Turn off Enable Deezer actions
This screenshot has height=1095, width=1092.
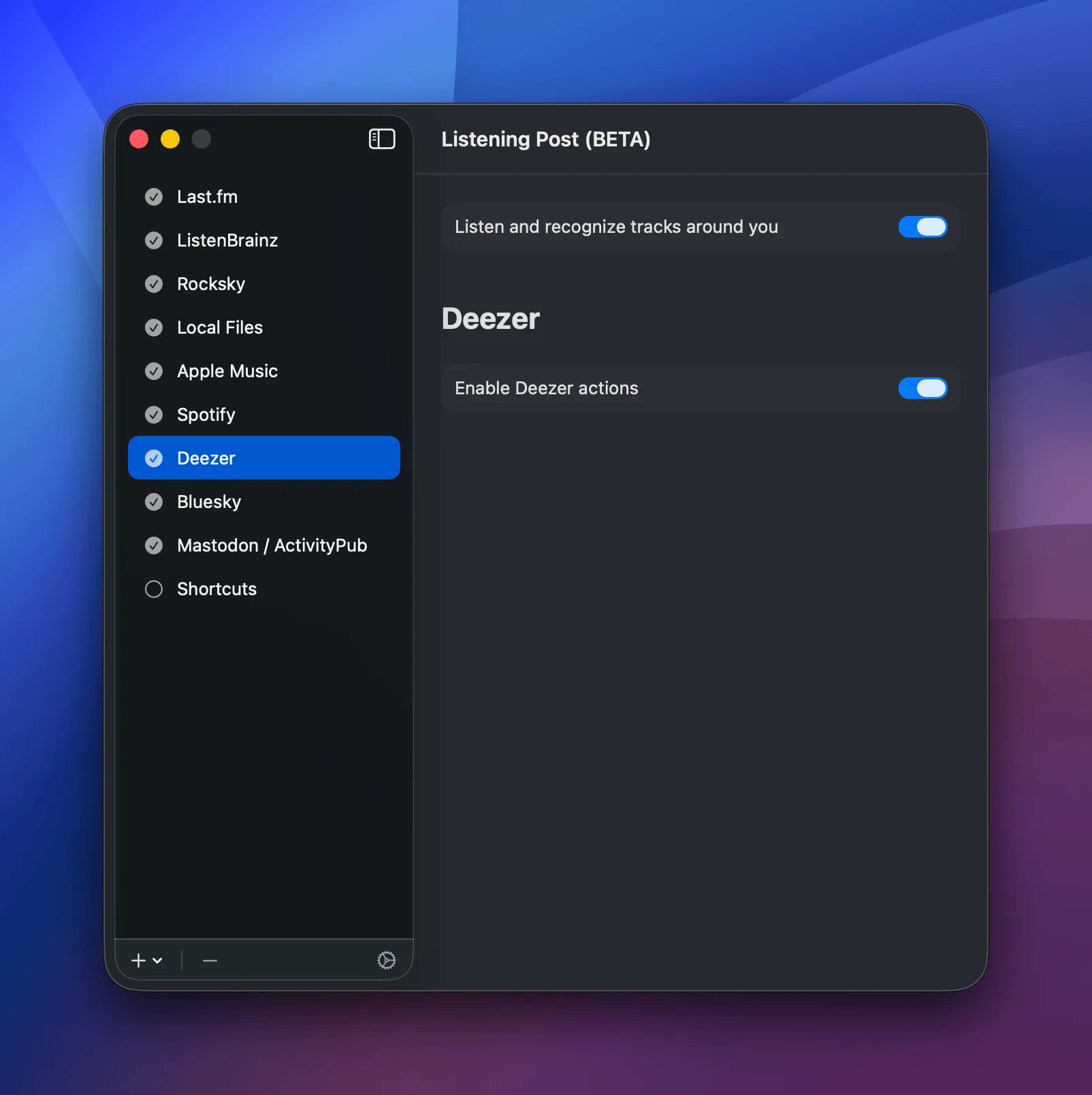[922, 388]
